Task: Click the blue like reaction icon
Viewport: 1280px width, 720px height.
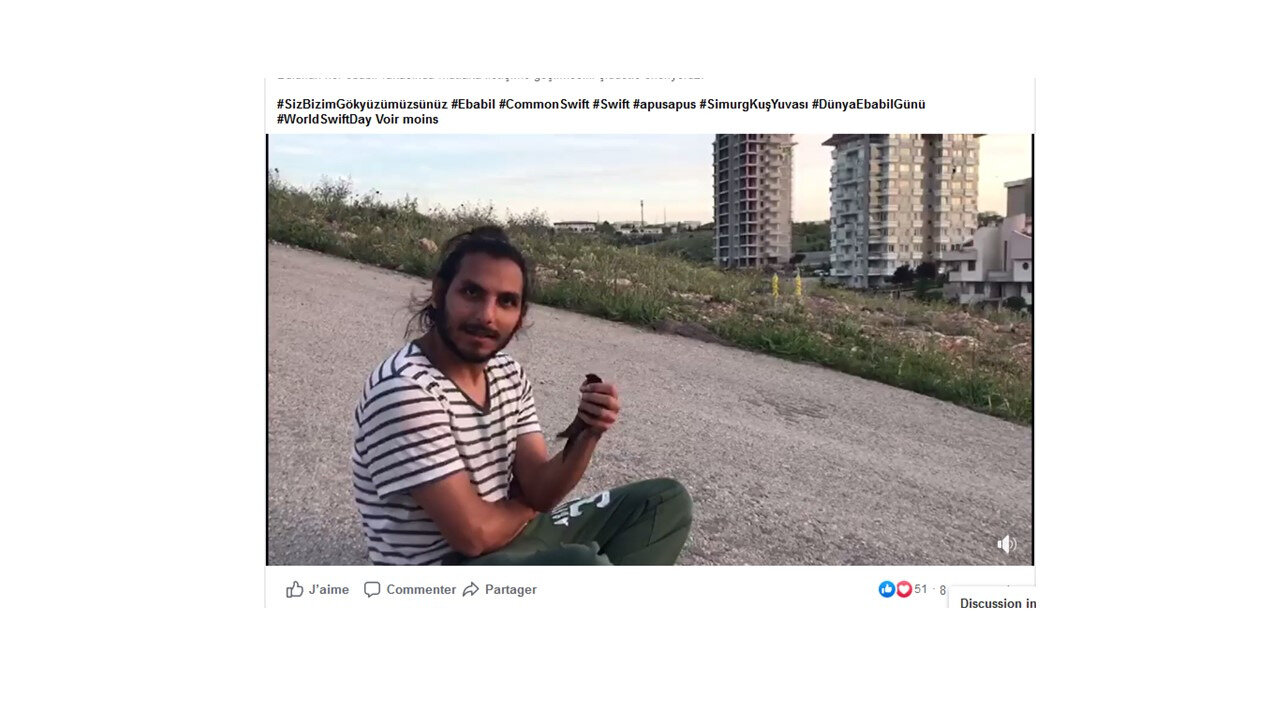Action: (887, 589)
